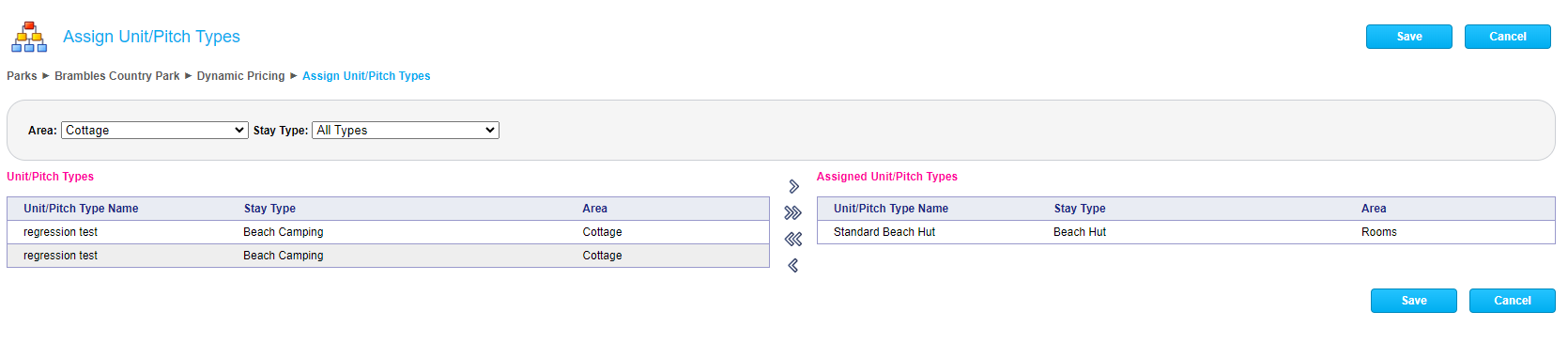Click the org chart icon beside page title
Screen dimensions: 1568x343
coord(29,37)
